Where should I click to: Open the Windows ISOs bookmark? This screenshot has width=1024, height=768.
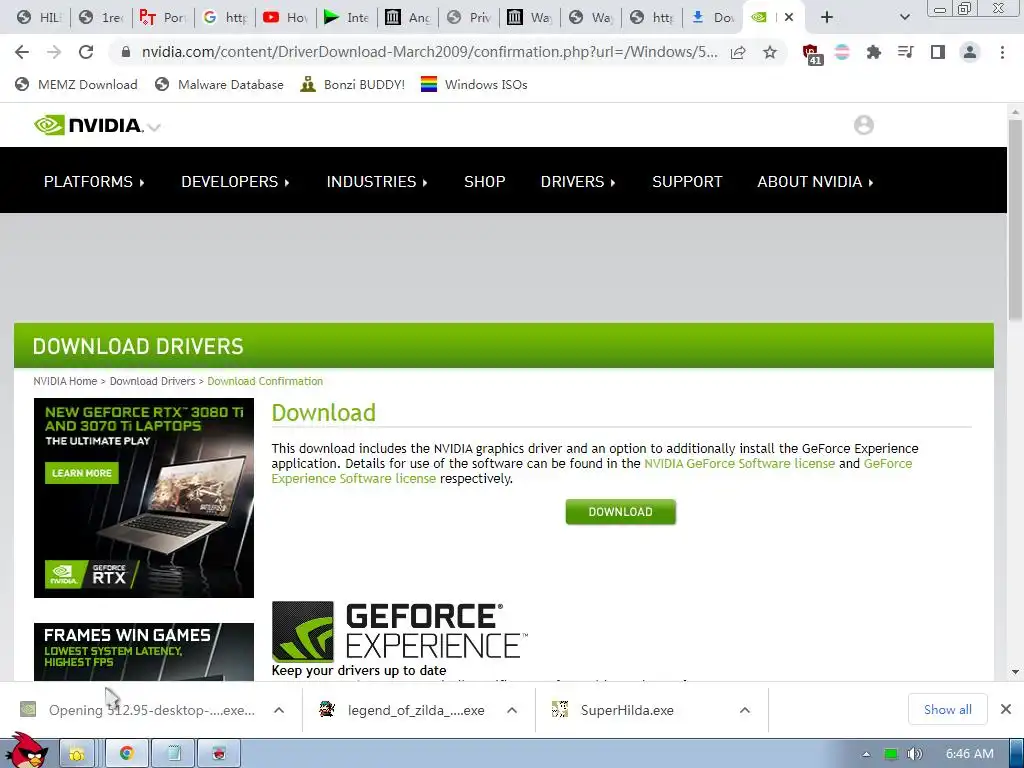pos(474,84)
